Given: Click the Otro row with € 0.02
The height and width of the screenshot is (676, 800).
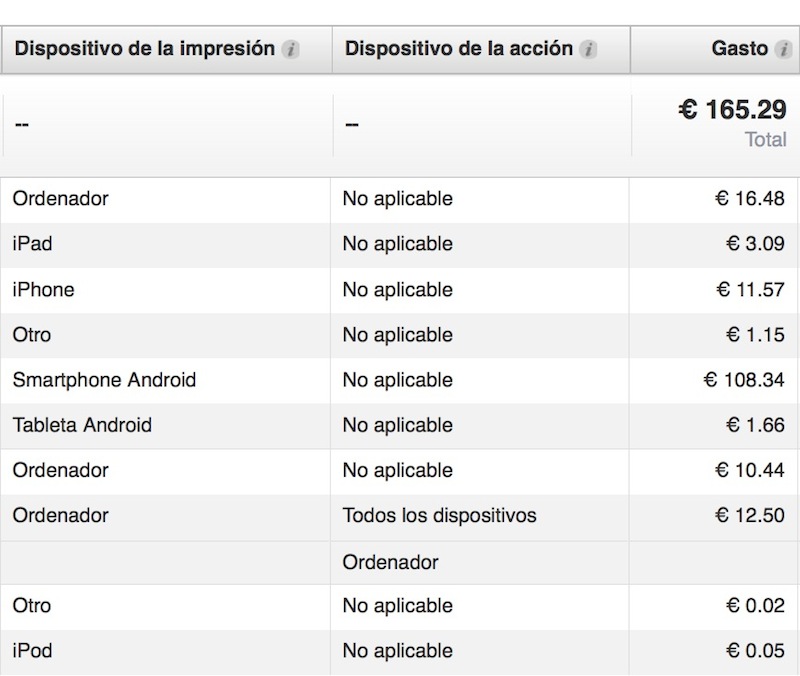Looking at the screenshot, I should pyautogui.click(x=400, y=606).
